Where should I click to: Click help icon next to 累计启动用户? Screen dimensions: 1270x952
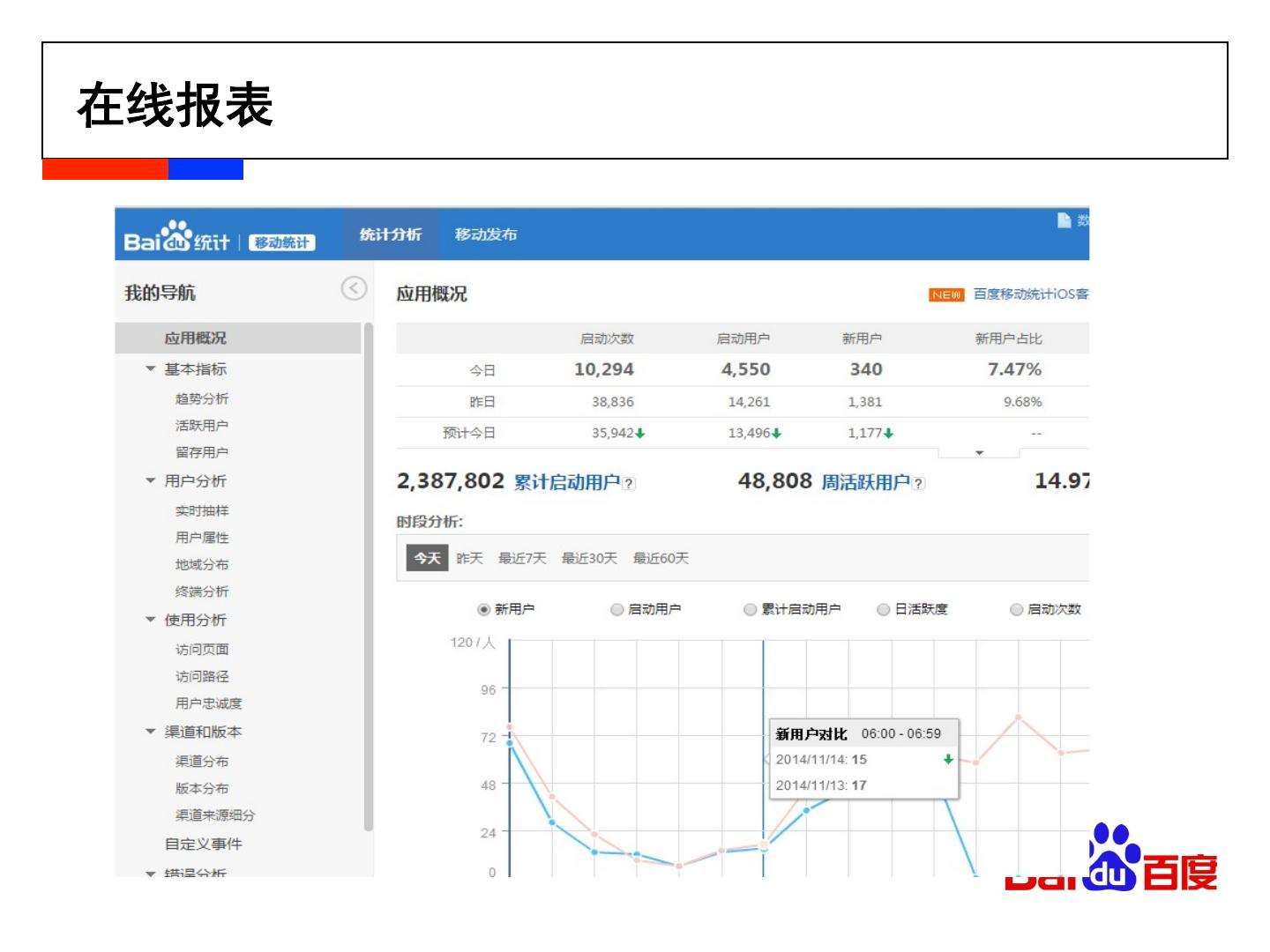pyautogui.click(x=629, y=484)
